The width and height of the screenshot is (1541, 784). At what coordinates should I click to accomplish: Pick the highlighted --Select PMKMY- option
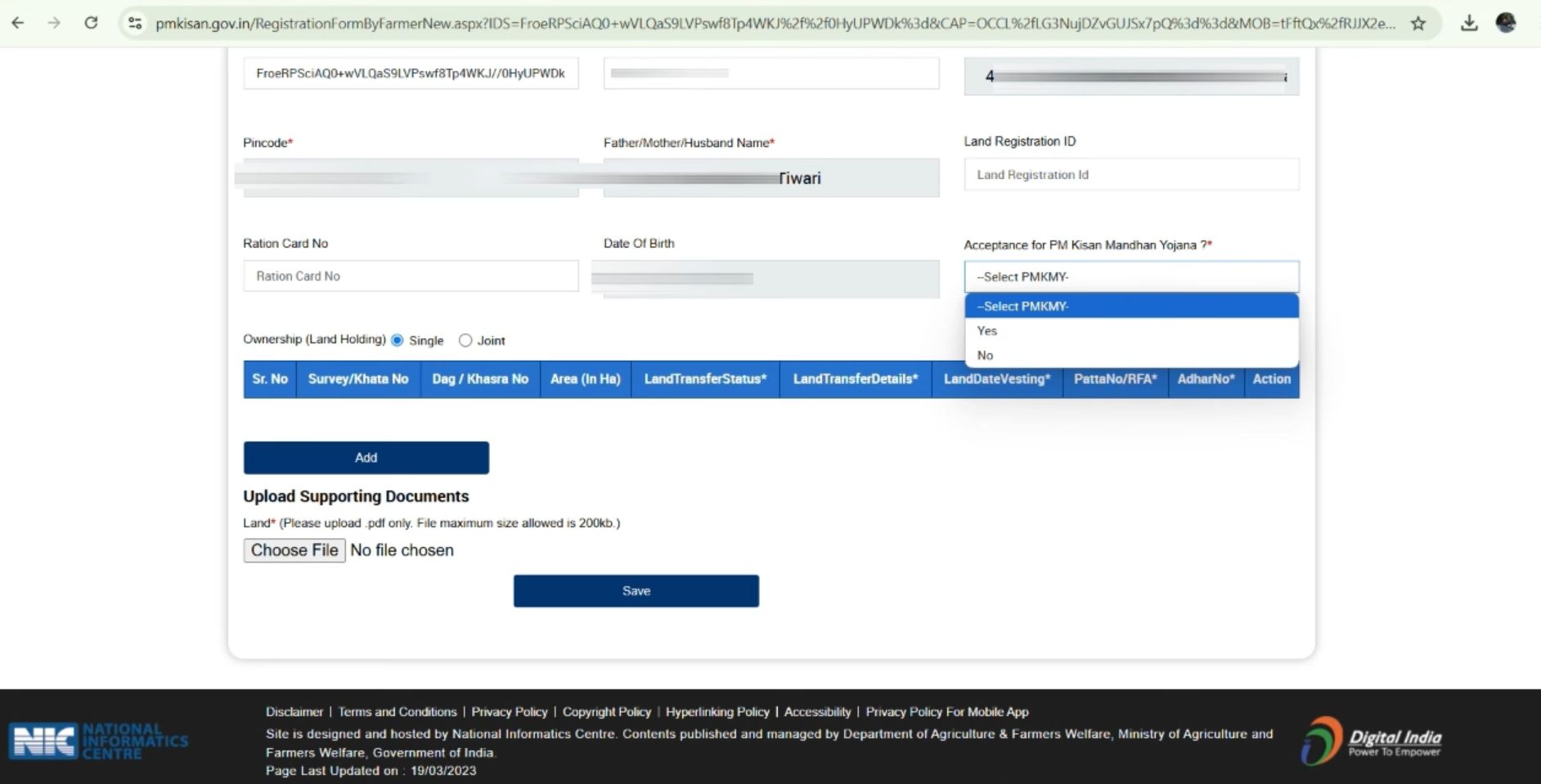(x=1130, y=306)
